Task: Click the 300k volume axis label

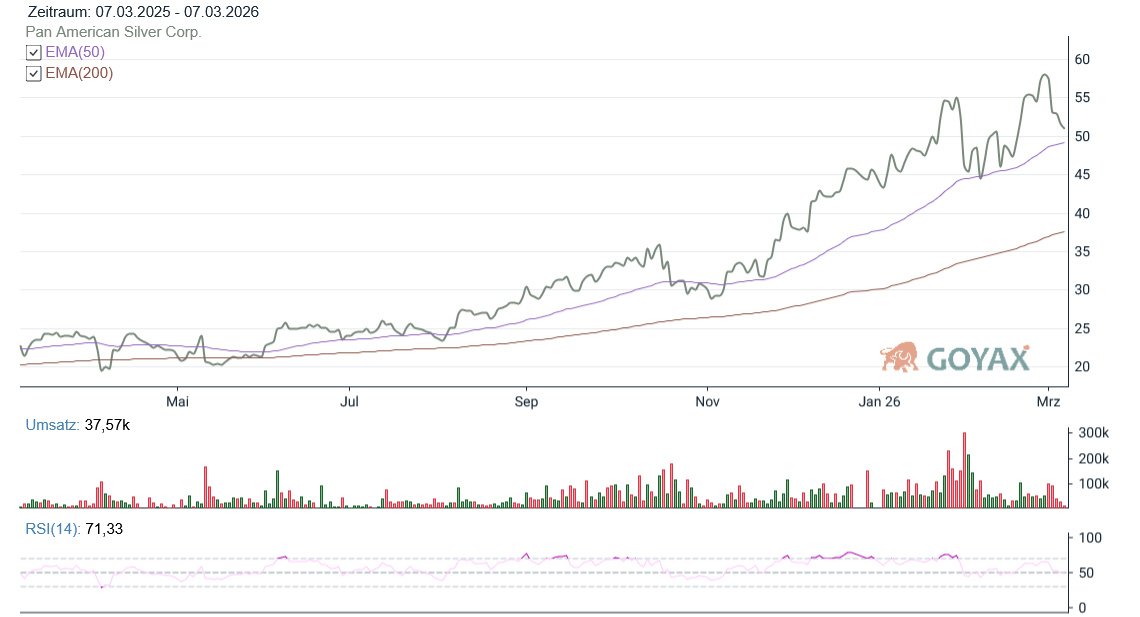Action: pyautogui.click(x=1090, y=433)
